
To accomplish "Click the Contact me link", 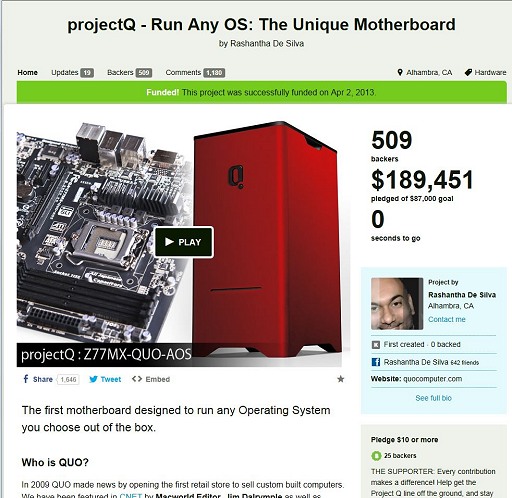I will 446,319.
